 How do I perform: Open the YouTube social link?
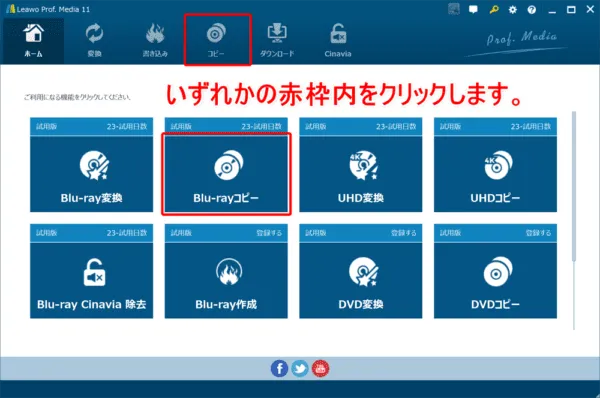(x=320, y=369)
